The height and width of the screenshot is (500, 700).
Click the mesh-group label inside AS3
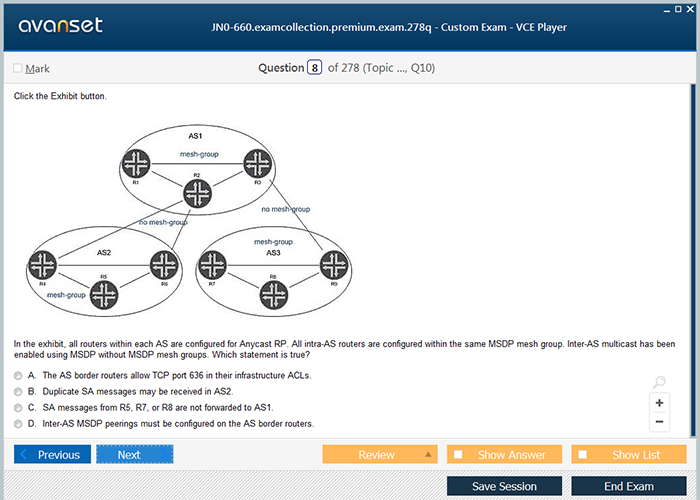pos(273,242)
